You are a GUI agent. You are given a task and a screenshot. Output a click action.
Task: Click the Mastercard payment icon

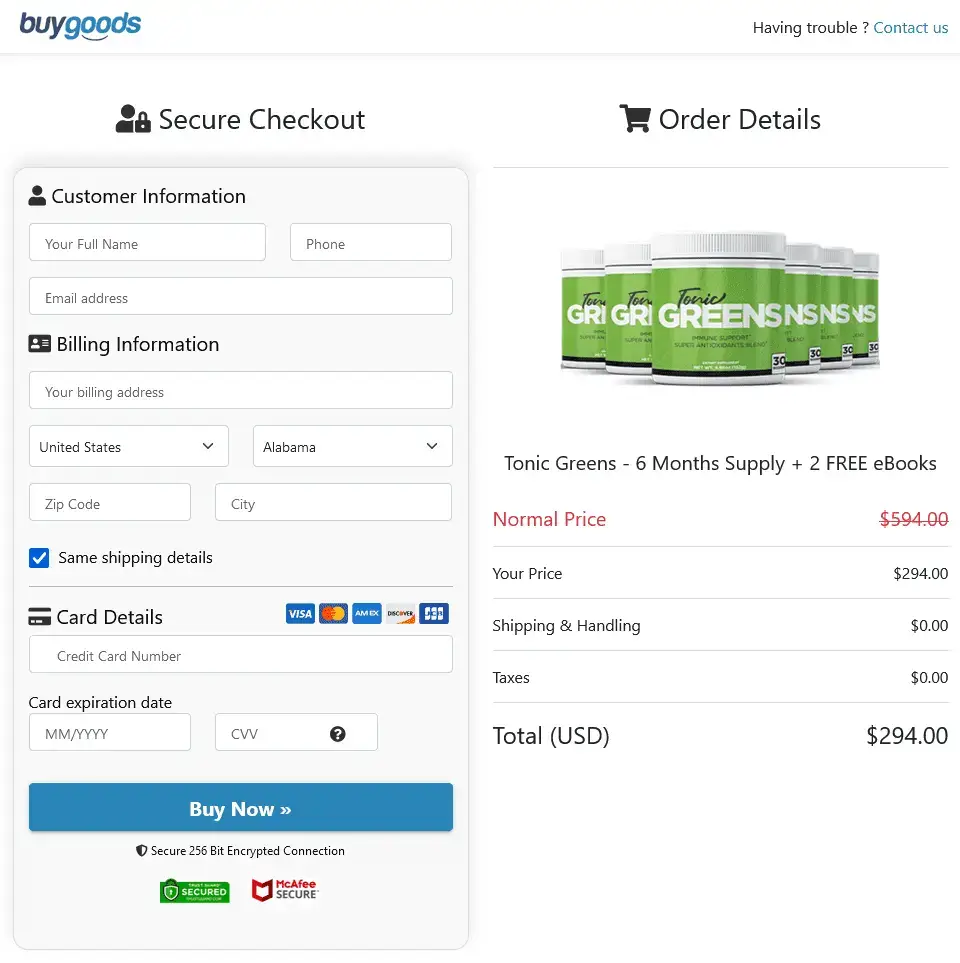tap(334, 613)
